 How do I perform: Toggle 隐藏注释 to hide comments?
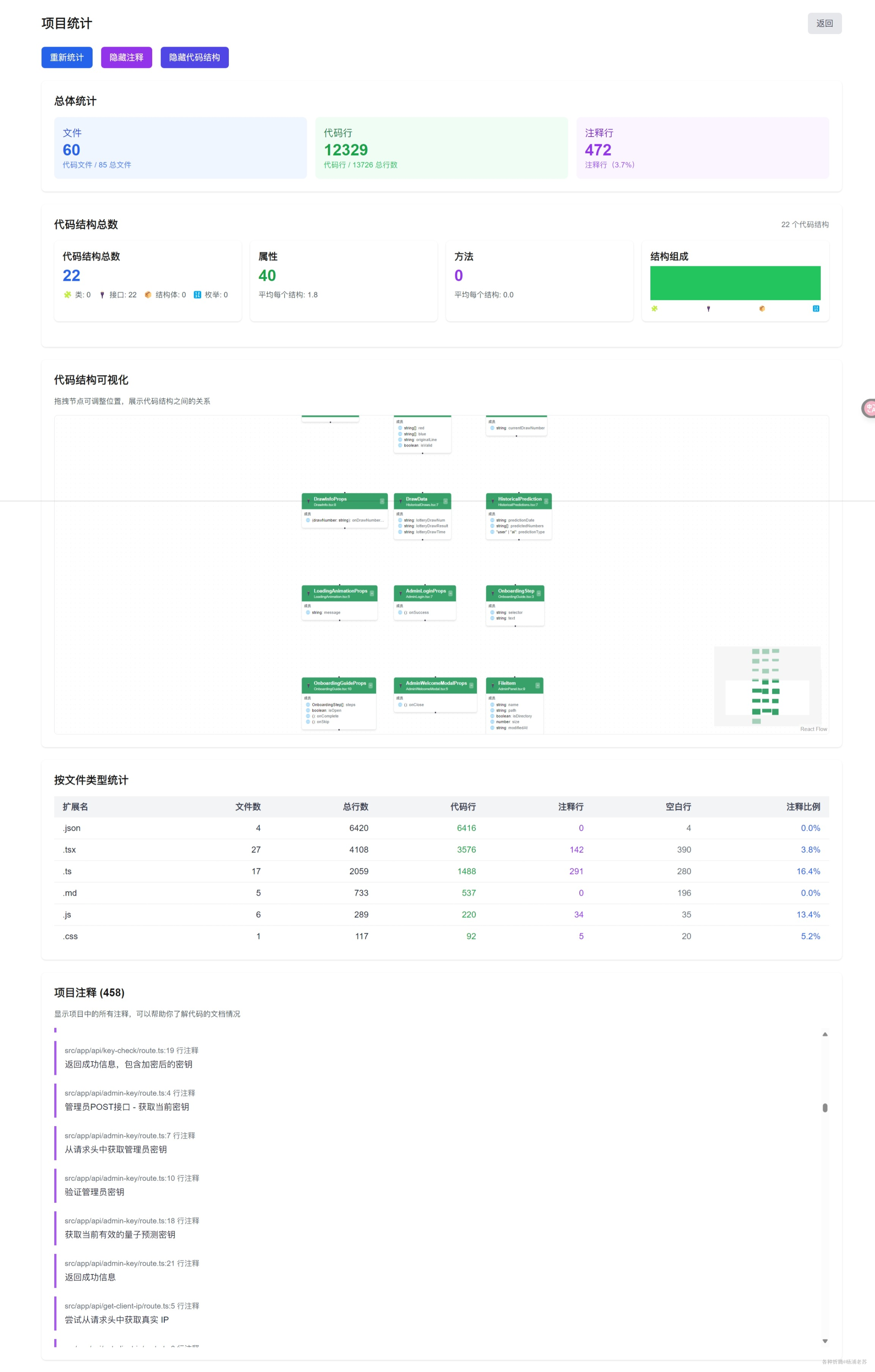[127, 58]
